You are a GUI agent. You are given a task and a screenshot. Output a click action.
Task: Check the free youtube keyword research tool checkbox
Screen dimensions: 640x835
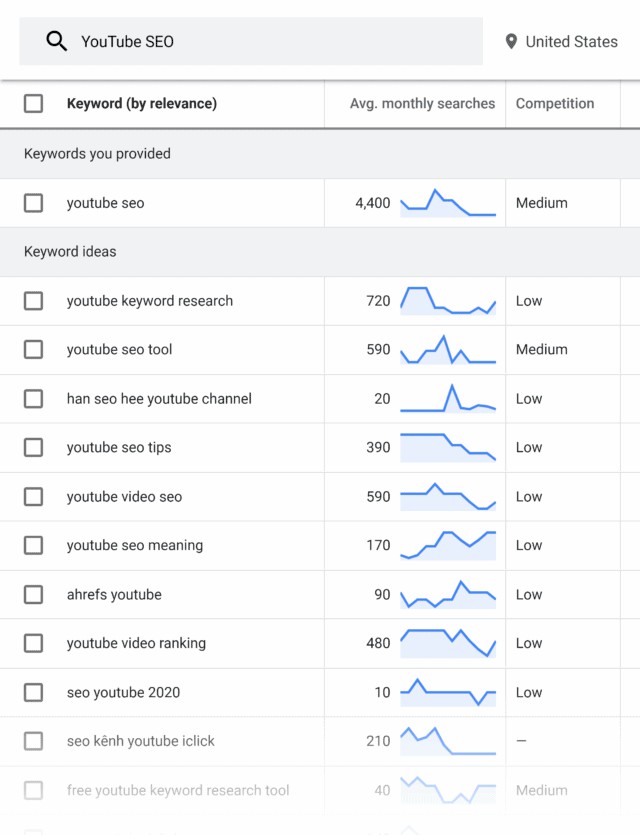pyautogui.click(x=34, y=790)
